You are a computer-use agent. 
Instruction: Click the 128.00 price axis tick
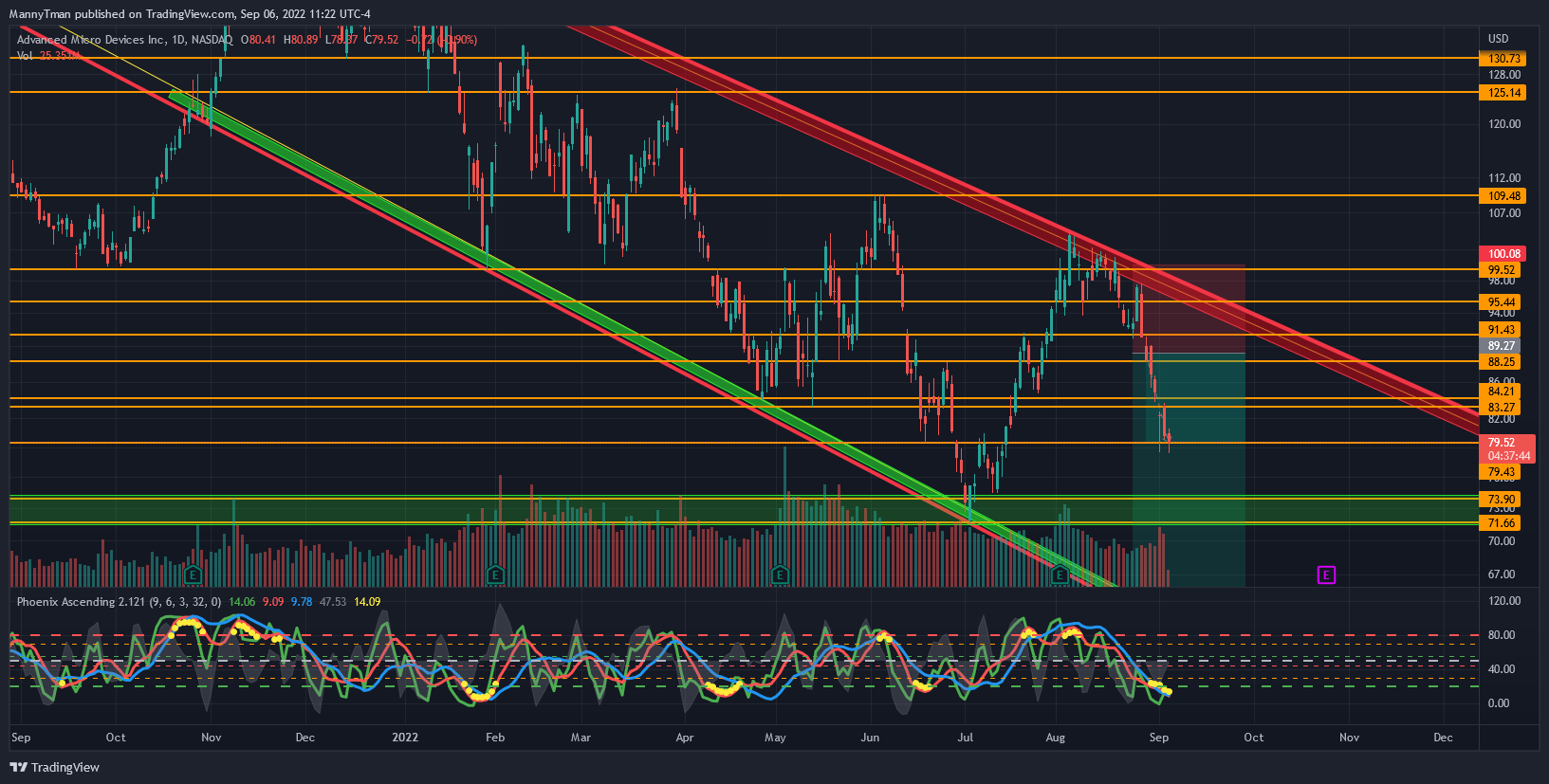[x=1504, y=75]
